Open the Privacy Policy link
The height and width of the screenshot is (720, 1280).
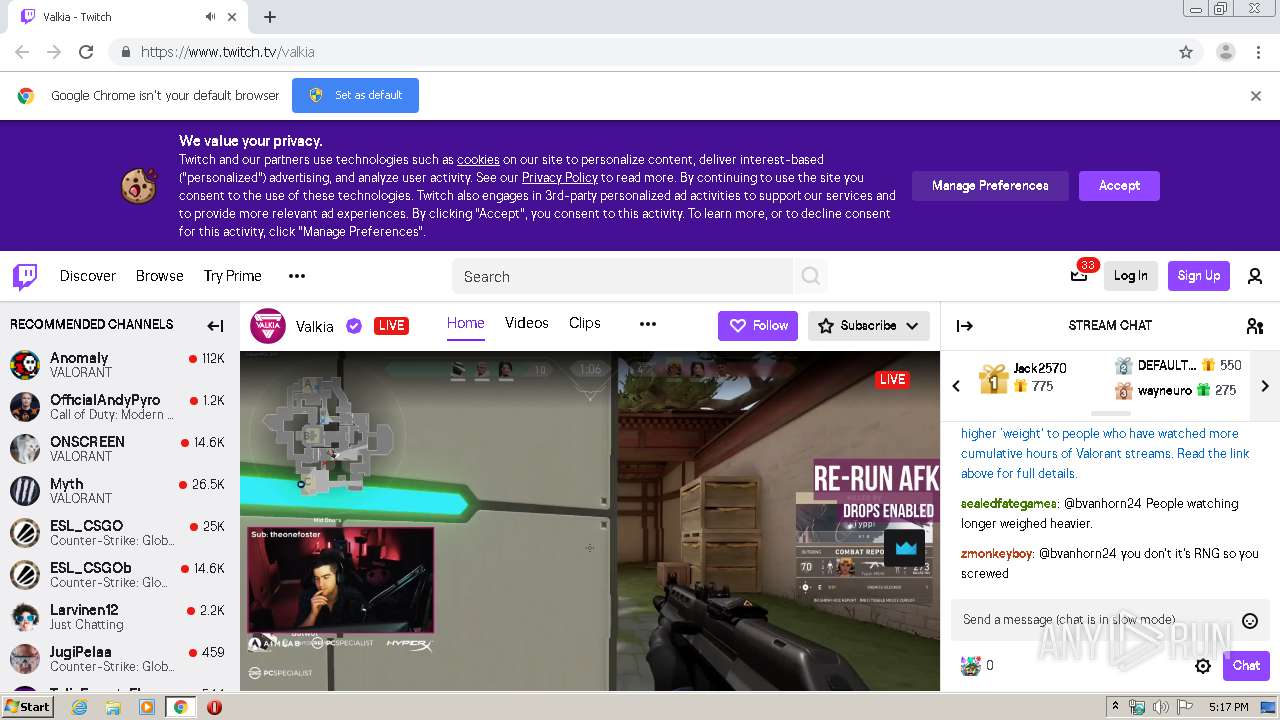pyautogui.click(x=560, y=178)
